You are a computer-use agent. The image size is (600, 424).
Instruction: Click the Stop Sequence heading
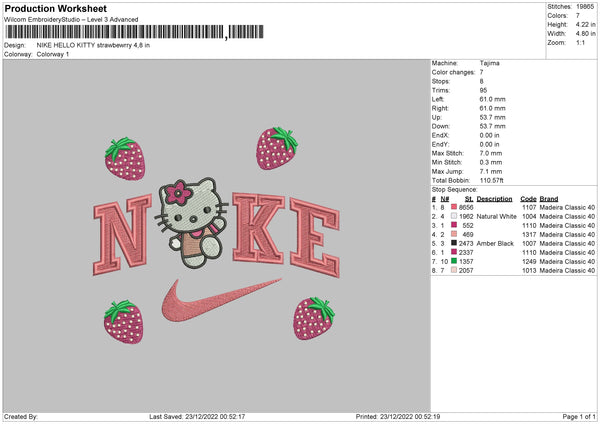click(x=455, y=190)
